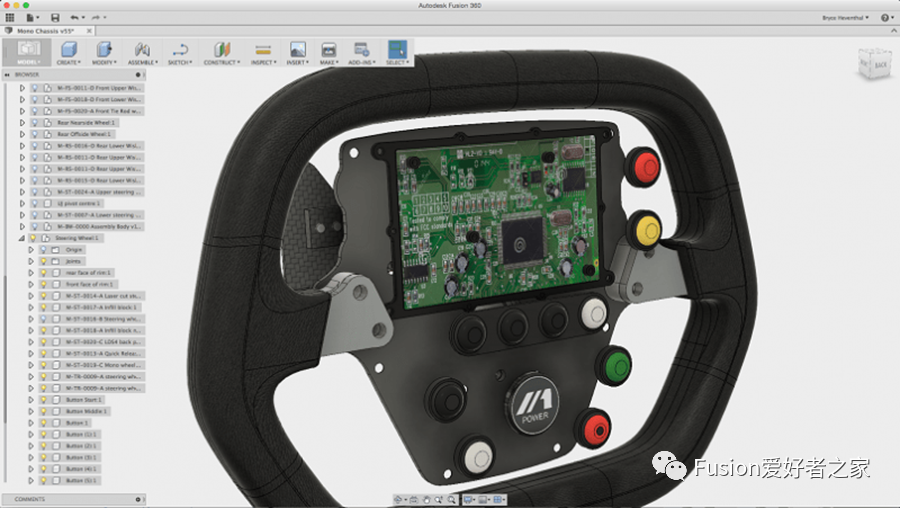The image size is (900, 508).
Task: Open the MAKE 3D print tool
Action: (x=328, y=52)
